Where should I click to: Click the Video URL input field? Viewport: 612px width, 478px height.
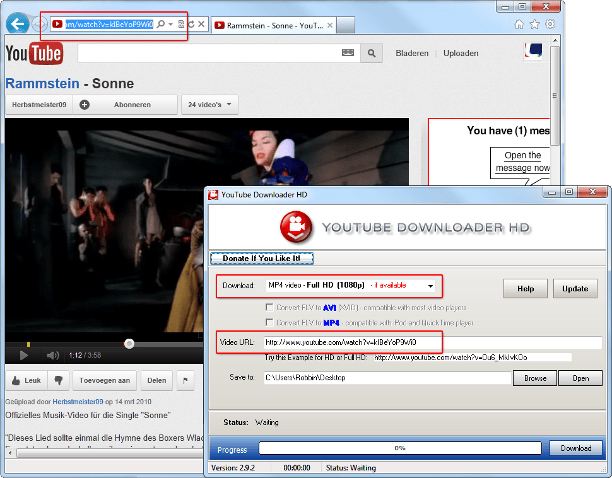click(x=432, y=343)
